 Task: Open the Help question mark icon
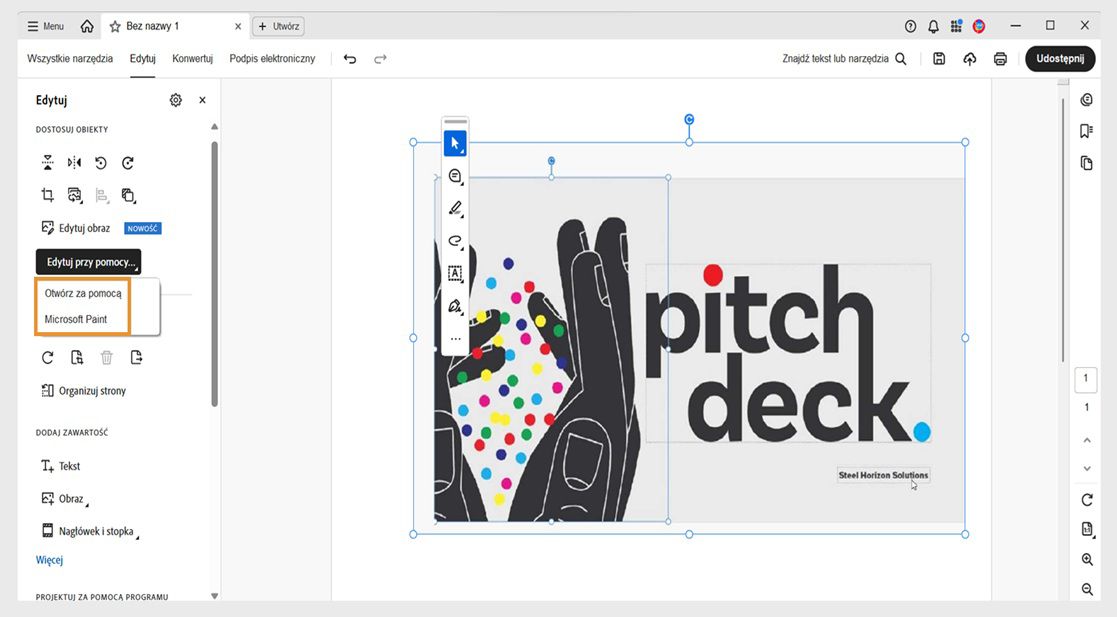(910, 26)
